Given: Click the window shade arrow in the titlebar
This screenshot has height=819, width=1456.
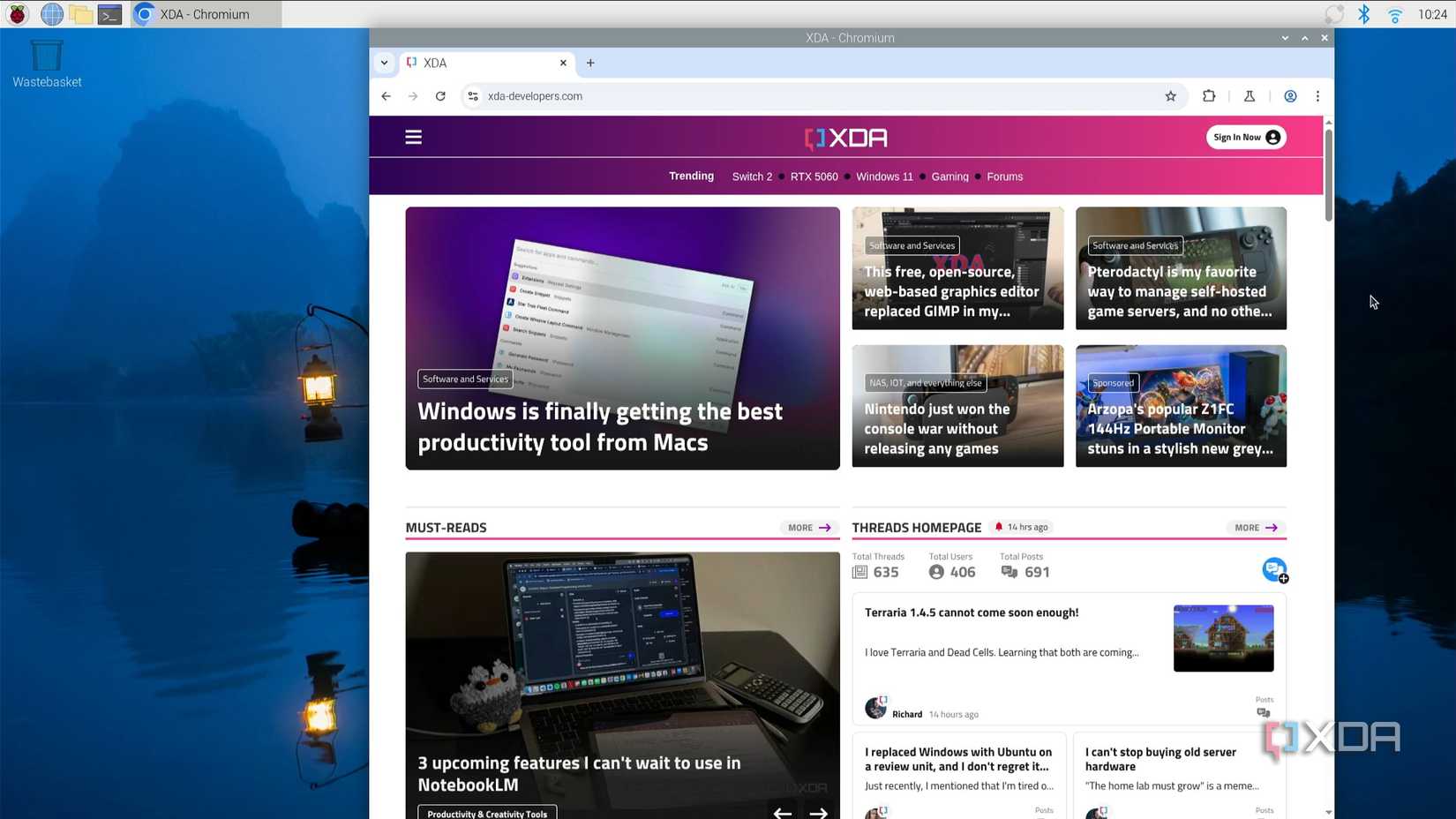Looking at the screenshot, I should pyautogui.click(x=1284, y=38).
